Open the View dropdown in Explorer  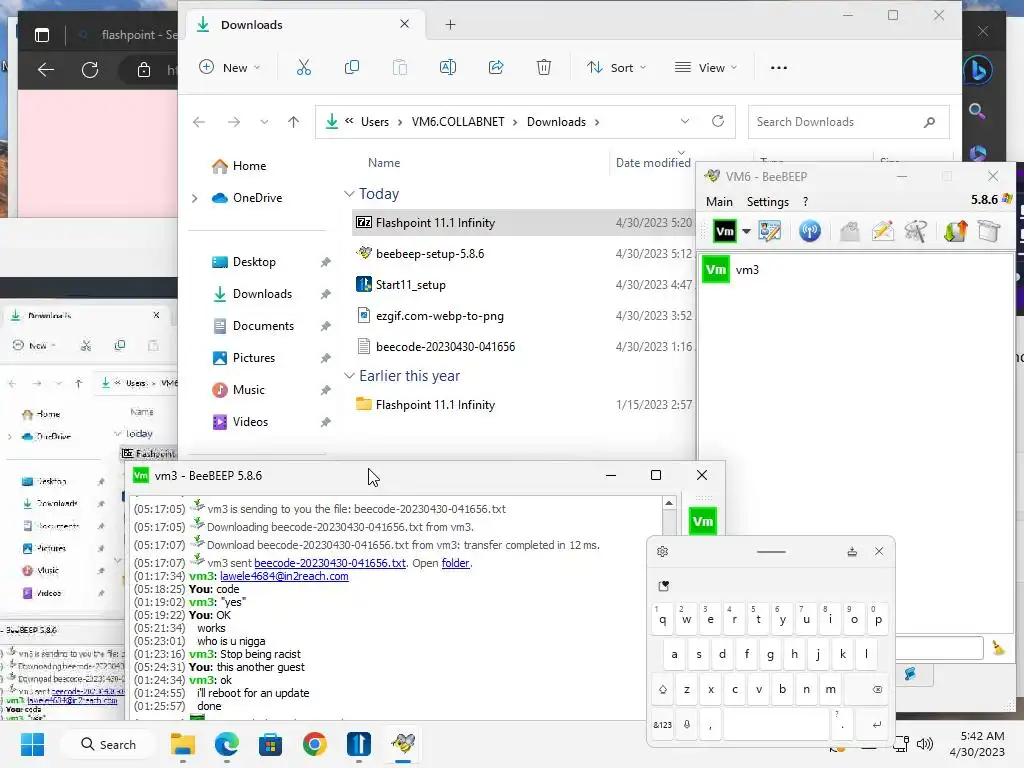click(706, 67)
